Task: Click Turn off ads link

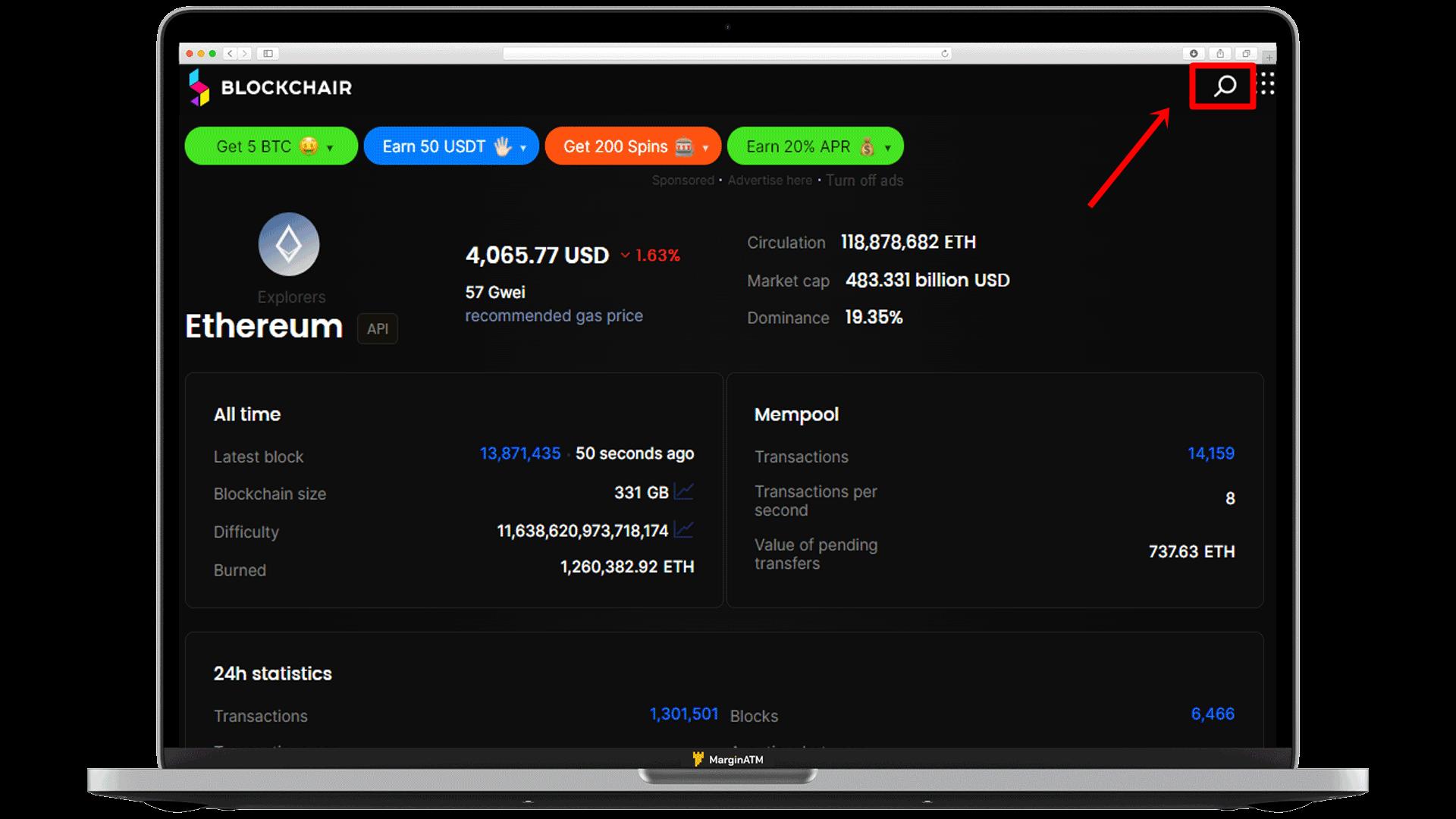Action: pyautogui.click(x=864, y=180)
